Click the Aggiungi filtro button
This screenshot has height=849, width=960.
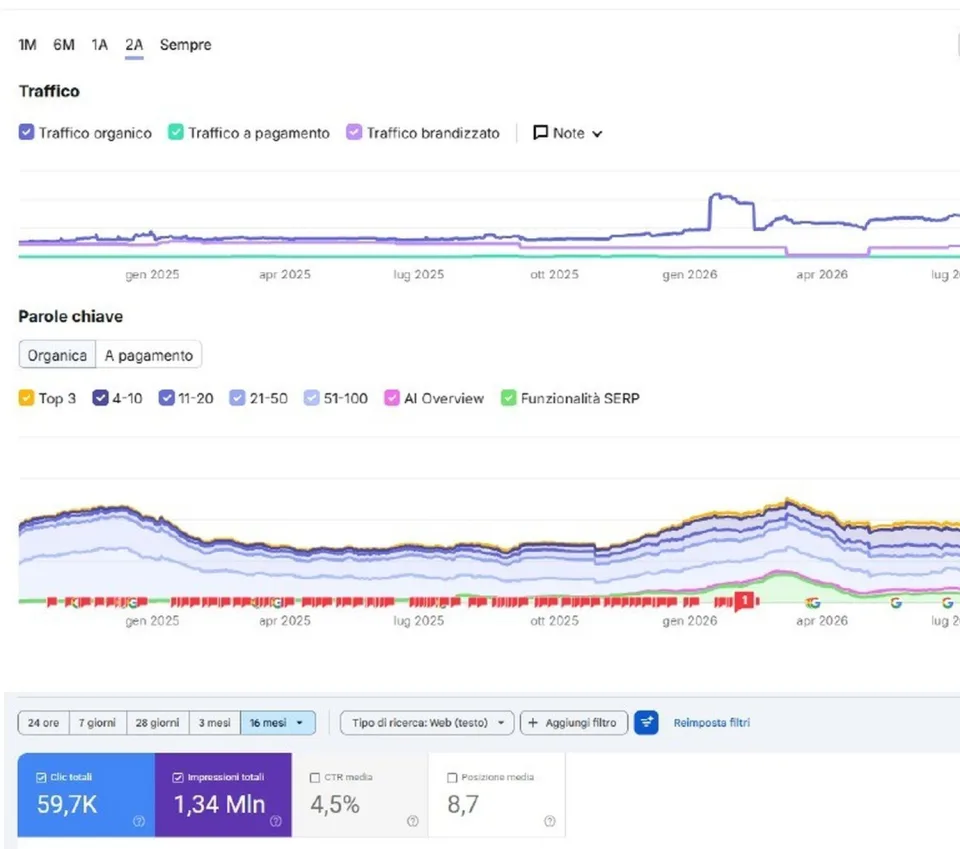pyautogui.click(x=574, y=723)
